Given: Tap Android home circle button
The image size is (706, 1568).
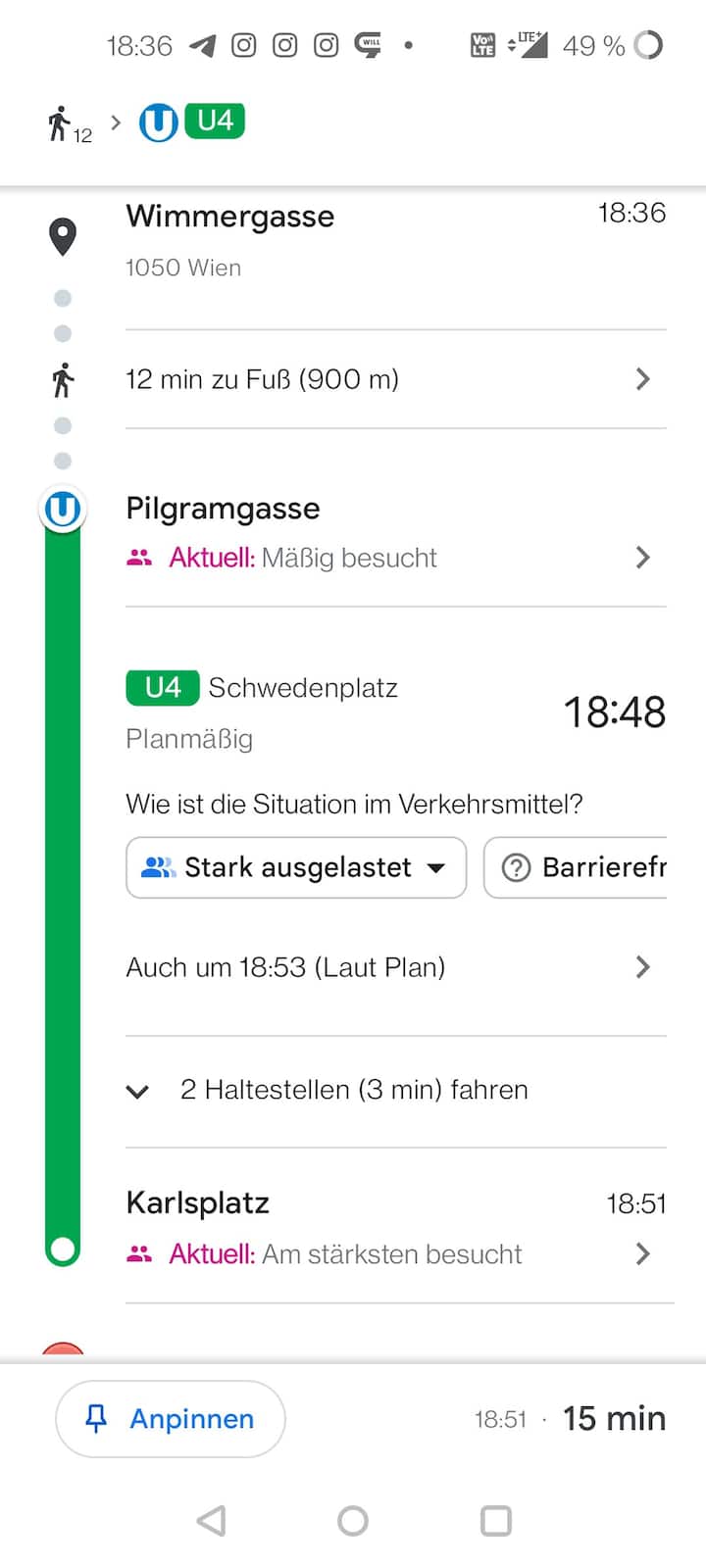Looking at the screenshot, I should (353, 1521).
